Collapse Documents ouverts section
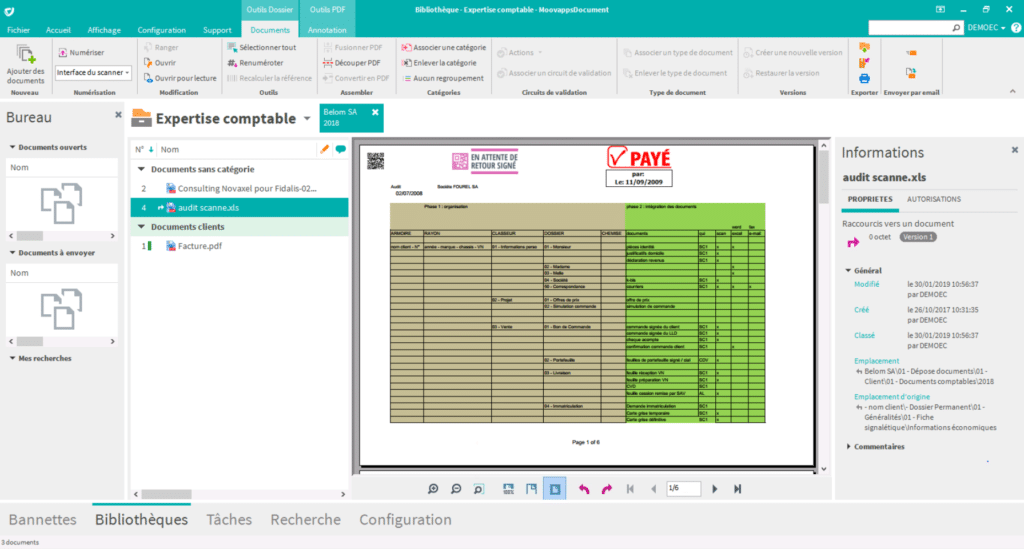Screen dimensions: 1024x549 [12, 148]
